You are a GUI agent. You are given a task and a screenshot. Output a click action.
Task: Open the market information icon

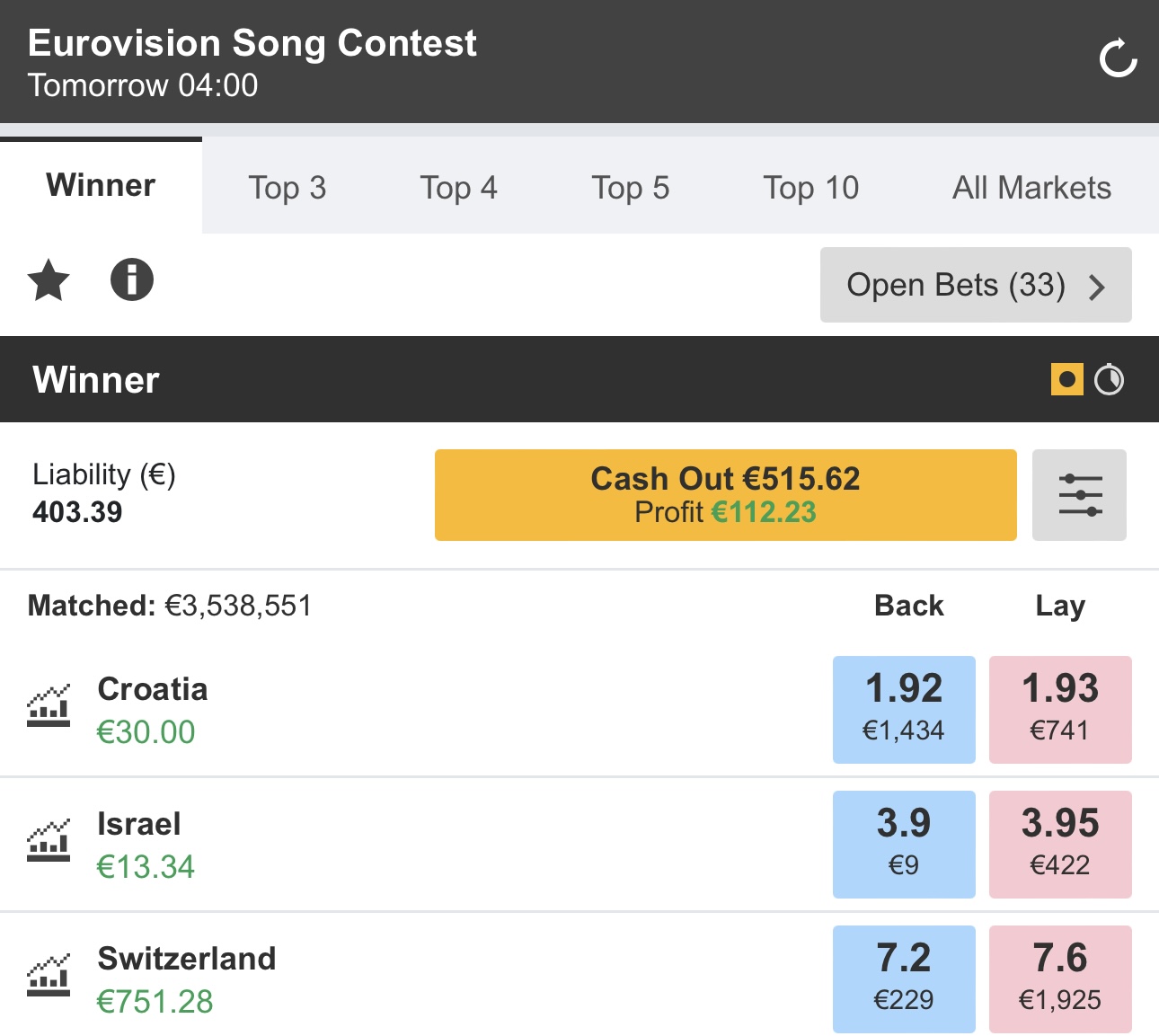[132, 279]
